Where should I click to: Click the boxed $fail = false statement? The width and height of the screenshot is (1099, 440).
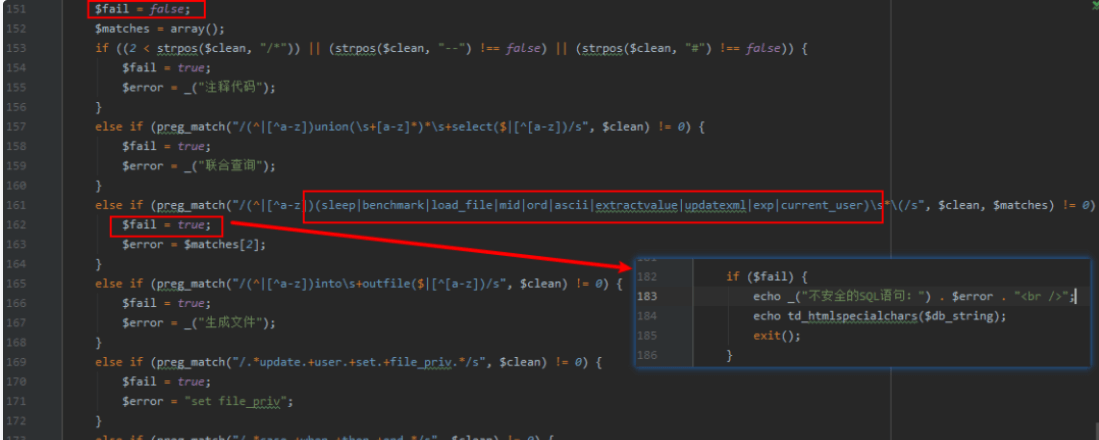(x=146, y=9)
